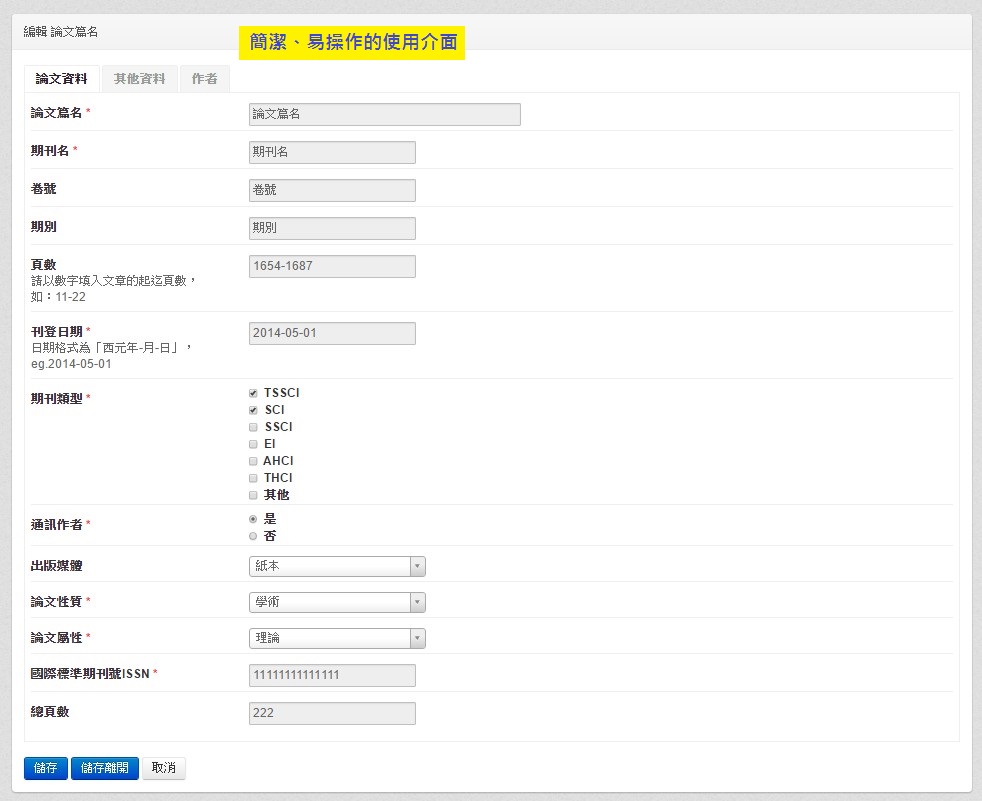Check the 其他 journal type option
The image size is (982, 801).
[x=254, y=495]
